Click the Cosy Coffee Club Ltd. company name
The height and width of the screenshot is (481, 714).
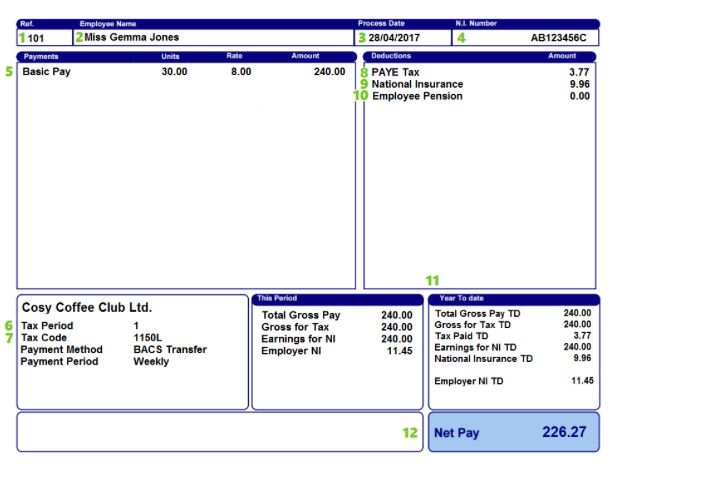(x=87, y=308)
